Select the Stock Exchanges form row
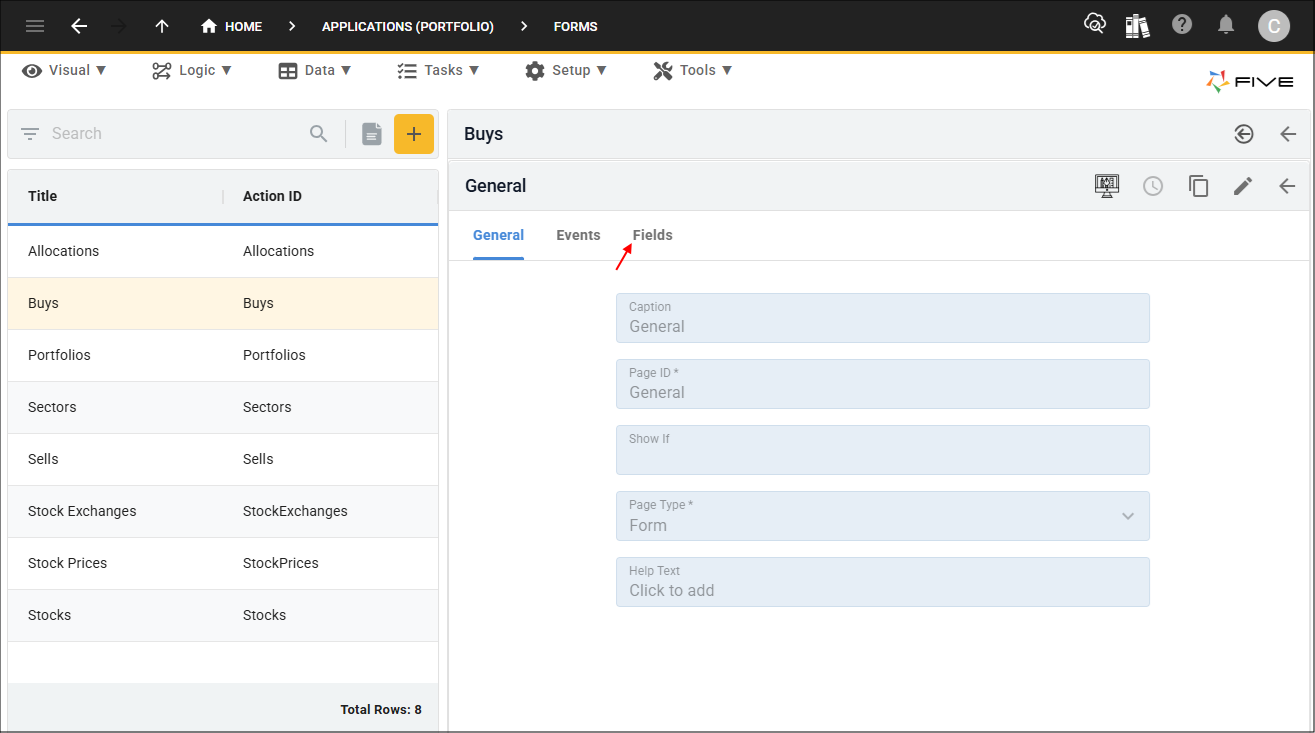Screen dimensions: 1315x733 tap(223, 511)
